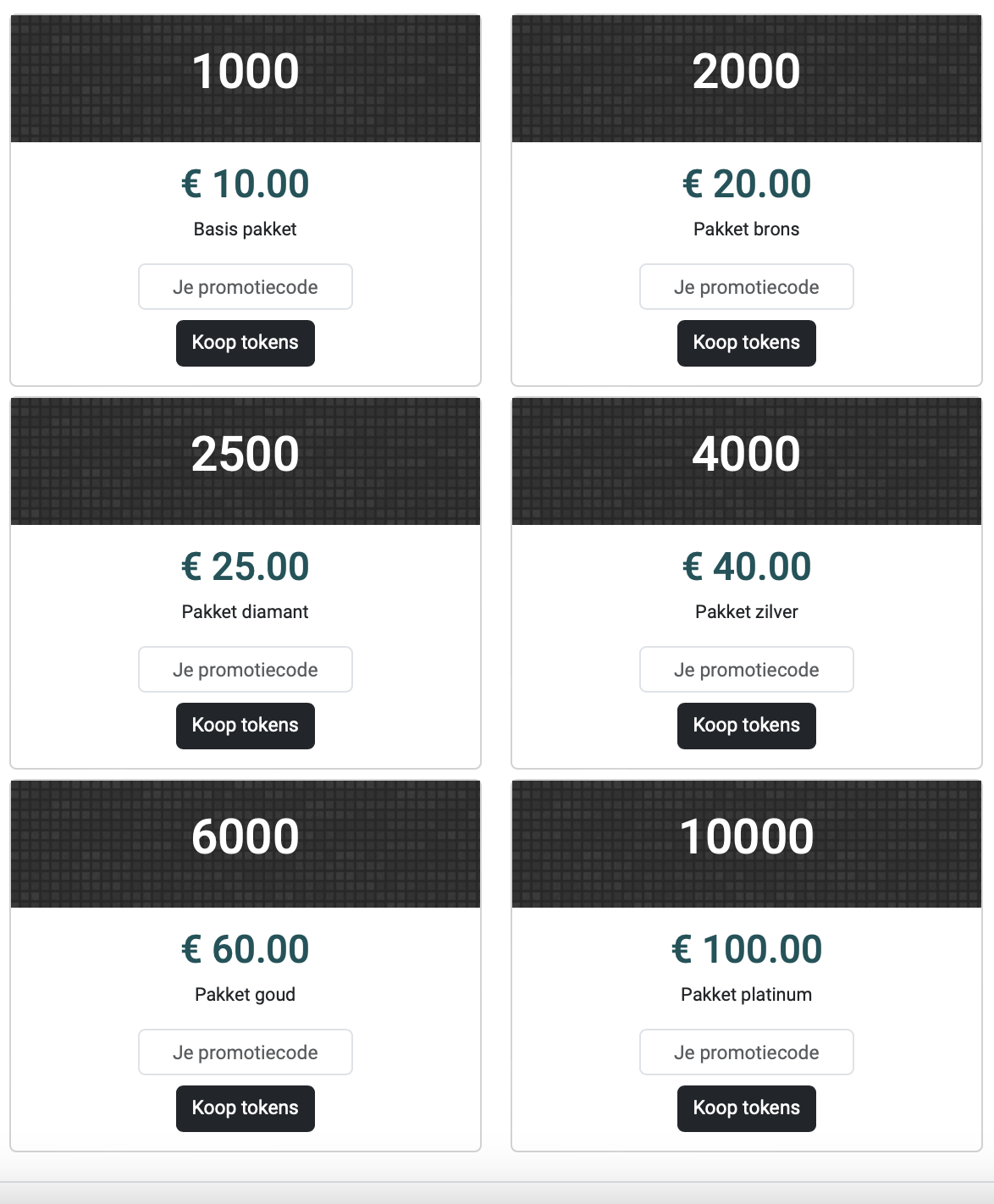Image resolution: width=994 pixels, height=1204 pixels.
Task: Select the promo code field for Pakket diamant
Action: pyautogui.click(x=245, y=670)
